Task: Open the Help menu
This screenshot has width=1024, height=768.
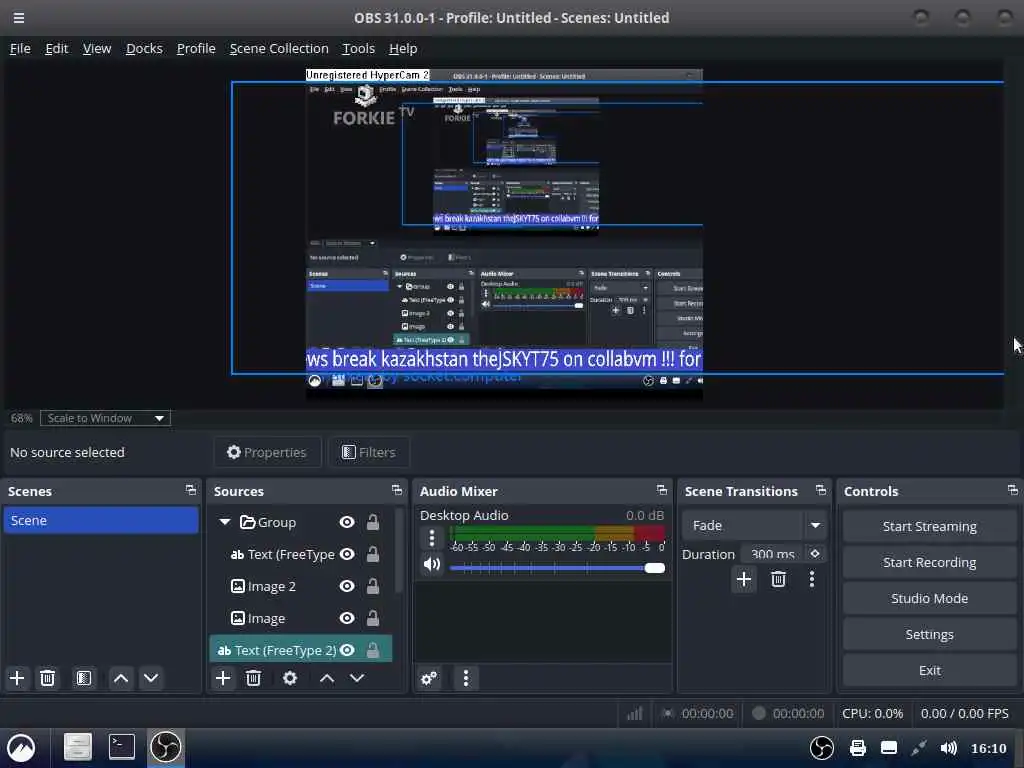Action: (403, 48)
